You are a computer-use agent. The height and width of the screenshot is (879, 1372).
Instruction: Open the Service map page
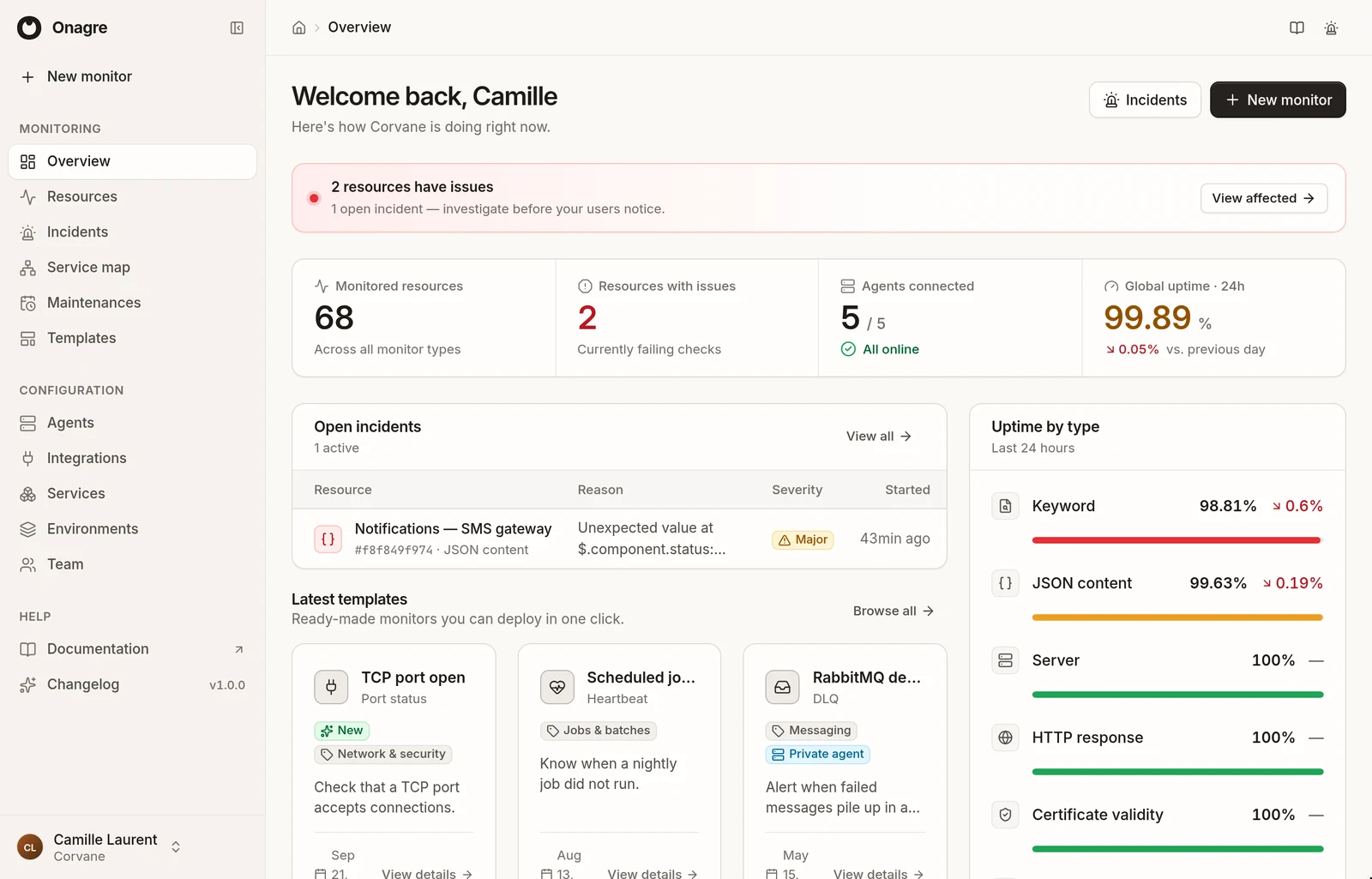point(132,268)
